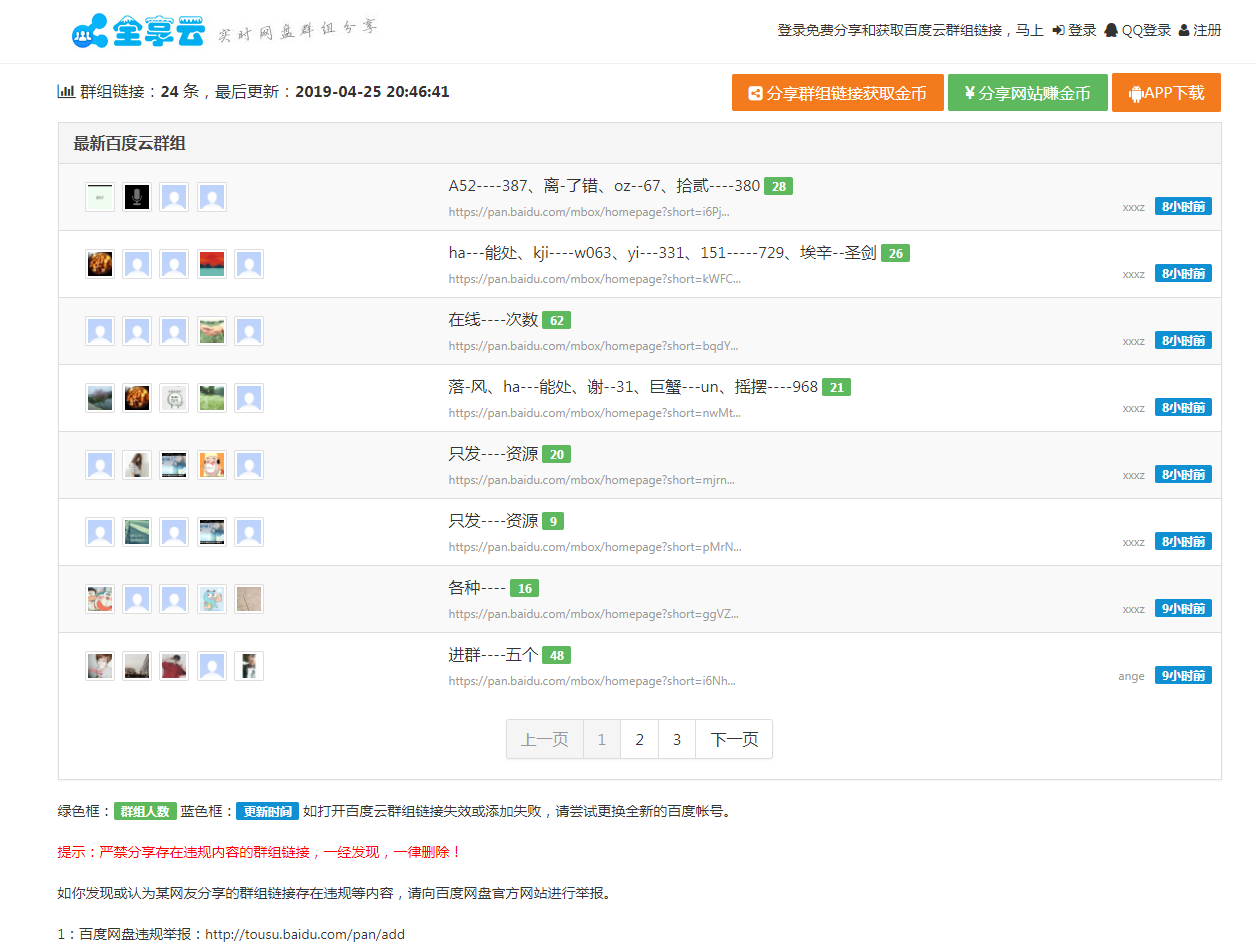This screenshot has height=948, width=1256.
Task: Click the 注册 register link
Action: [x=1200, y=31]
